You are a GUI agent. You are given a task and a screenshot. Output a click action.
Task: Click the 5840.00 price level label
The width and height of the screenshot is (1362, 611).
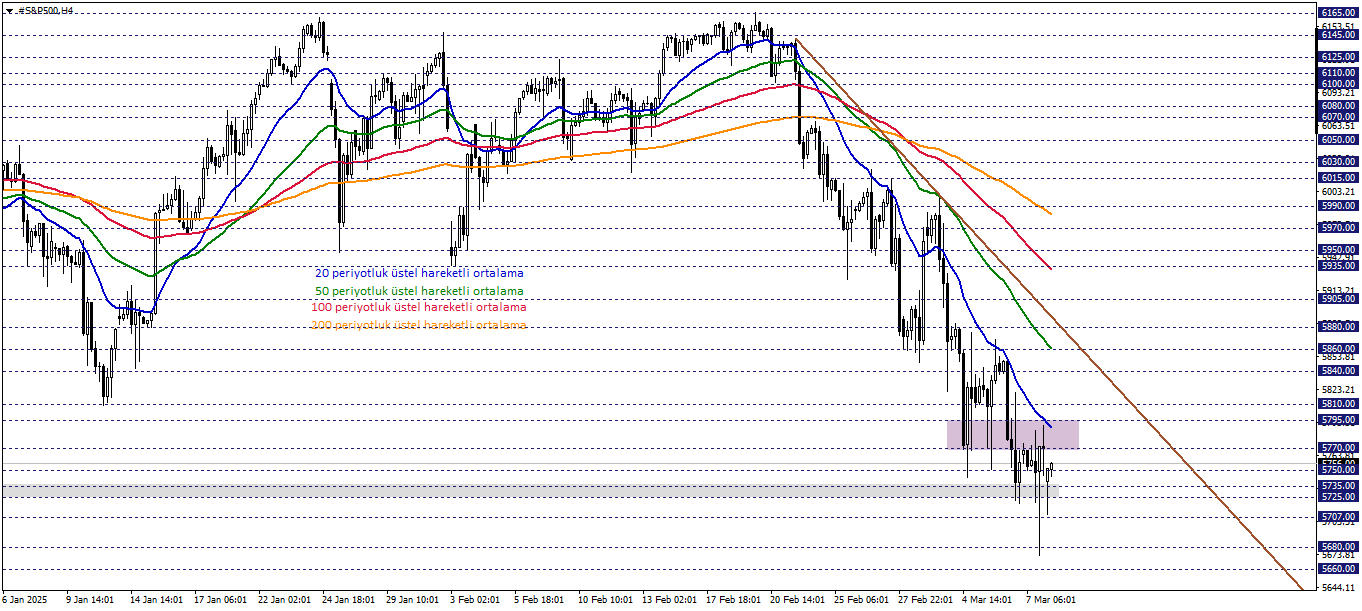pyautogui.click(x=1337, y=370)
